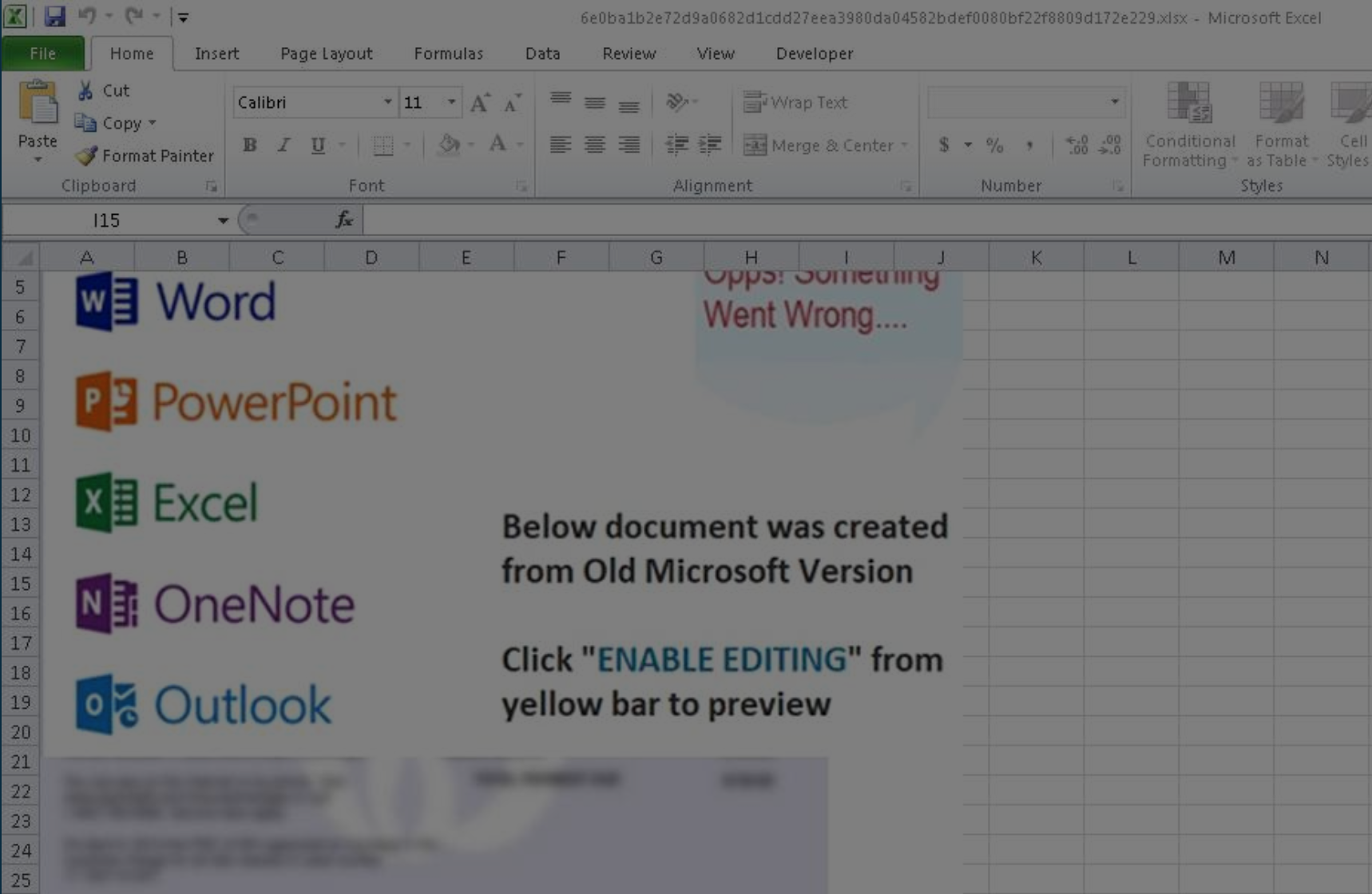The height and width of the screenshot is (894, 1372).
Task: Switch to the Review tab
Action: 629,53
